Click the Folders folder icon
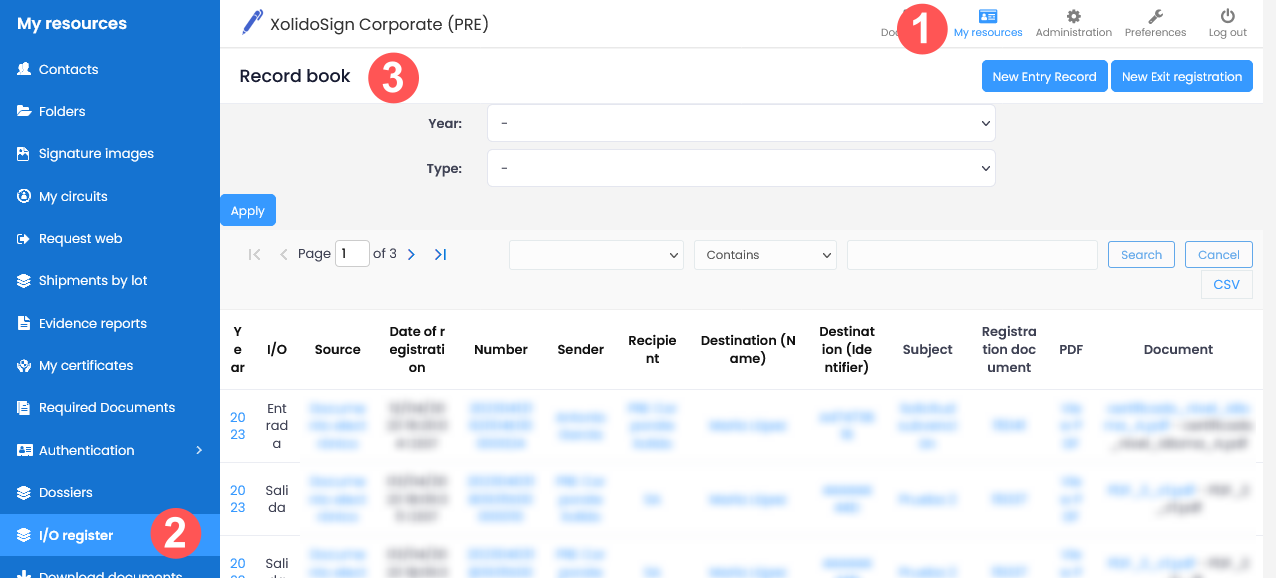Viewport: 1276px width, 578px height. (24, 111)
